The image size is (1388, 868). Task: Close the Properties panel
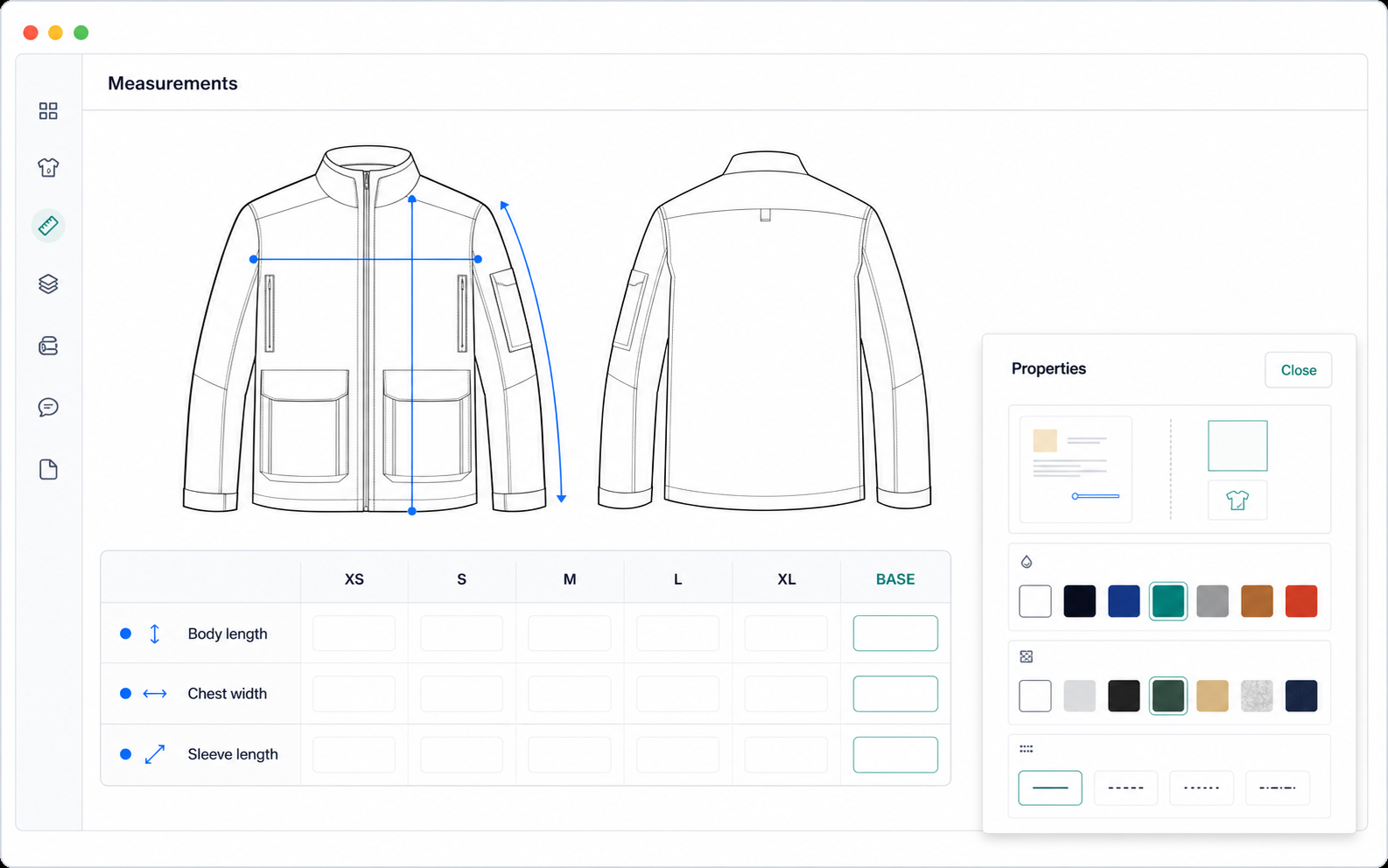pos(1298,370)
